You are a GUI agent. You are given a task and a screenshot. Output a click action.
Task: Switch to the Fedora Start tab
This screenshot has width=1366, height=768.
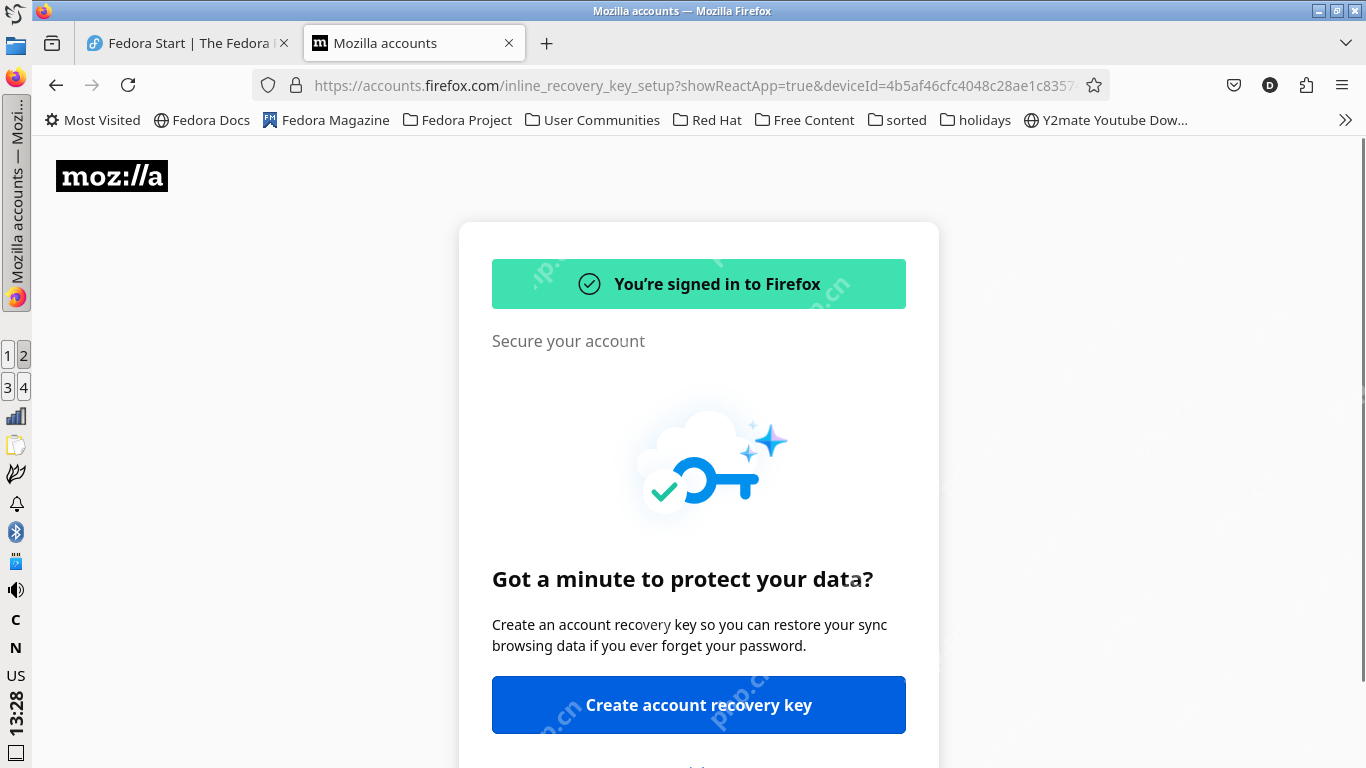(x=187, y=43)
